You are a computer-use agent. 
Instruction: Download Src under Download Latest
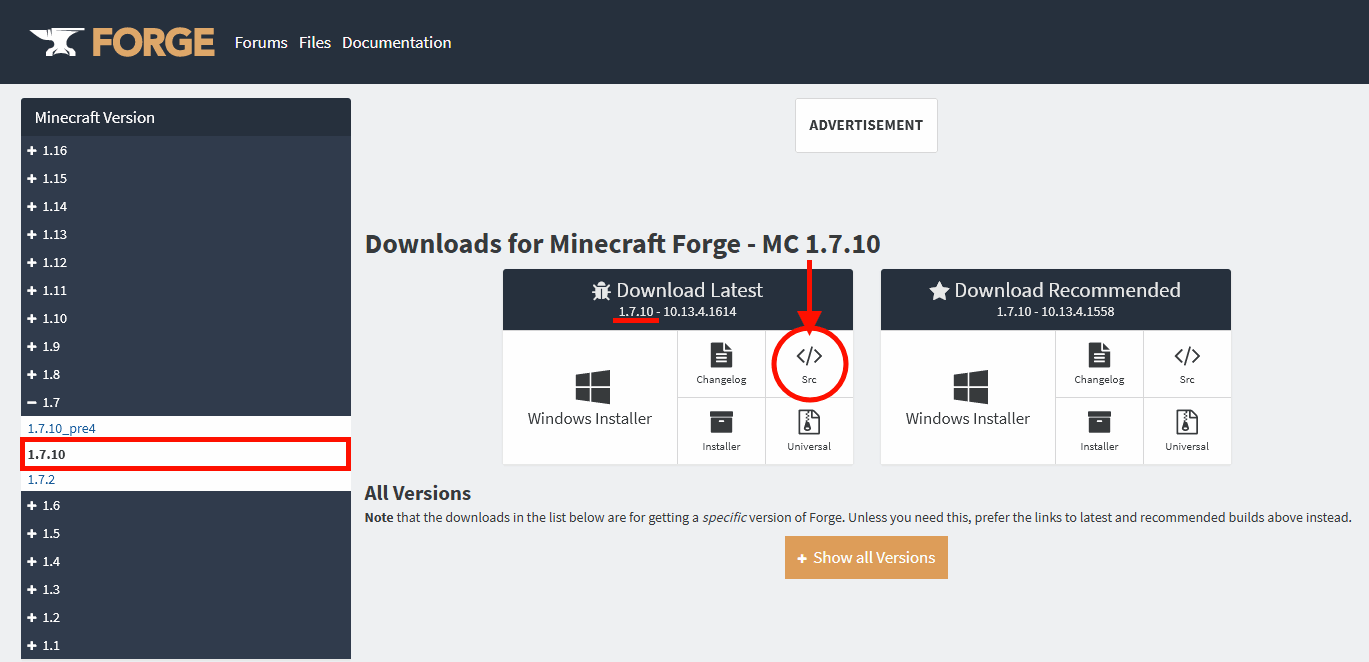[809, 364]
